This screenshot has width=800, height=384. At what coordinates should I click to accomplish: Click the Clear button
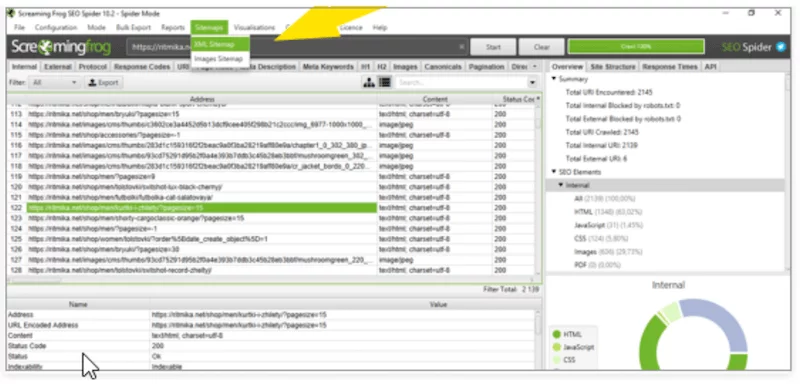click(541, 47)
